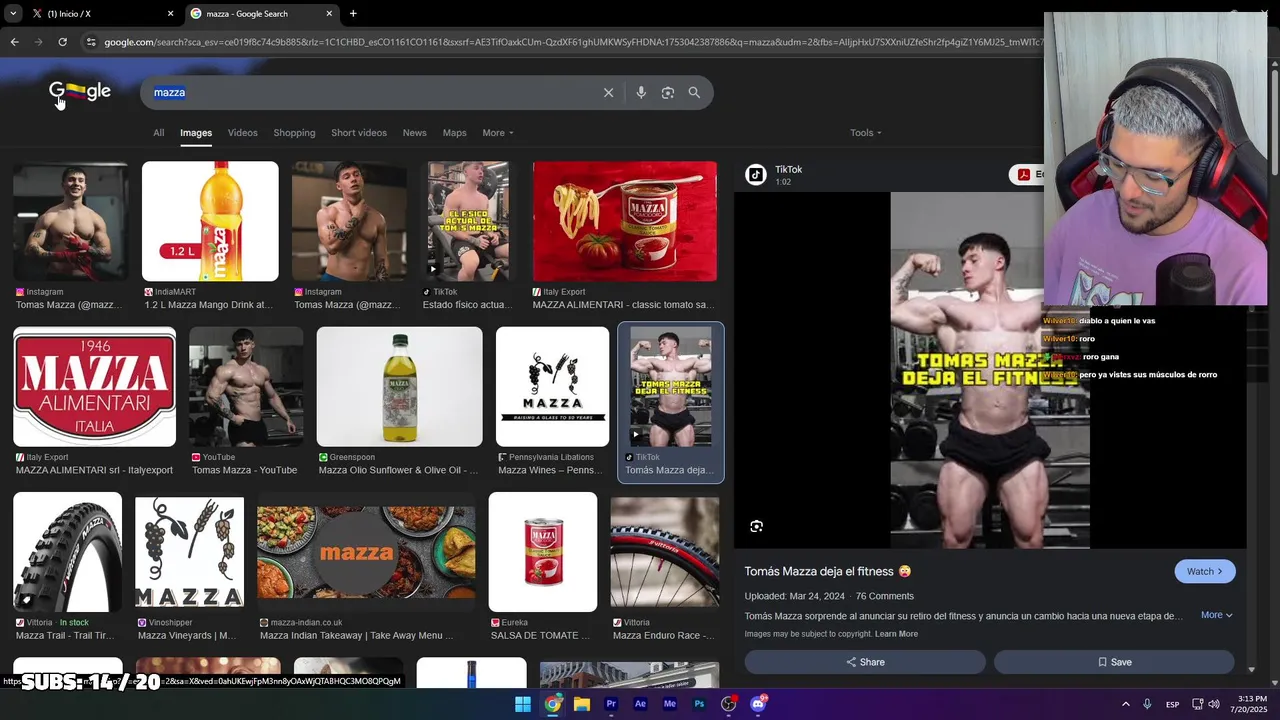Submit search with the magnifier icon
Screen dimensions: 1280x720
[x=694, y=92]
